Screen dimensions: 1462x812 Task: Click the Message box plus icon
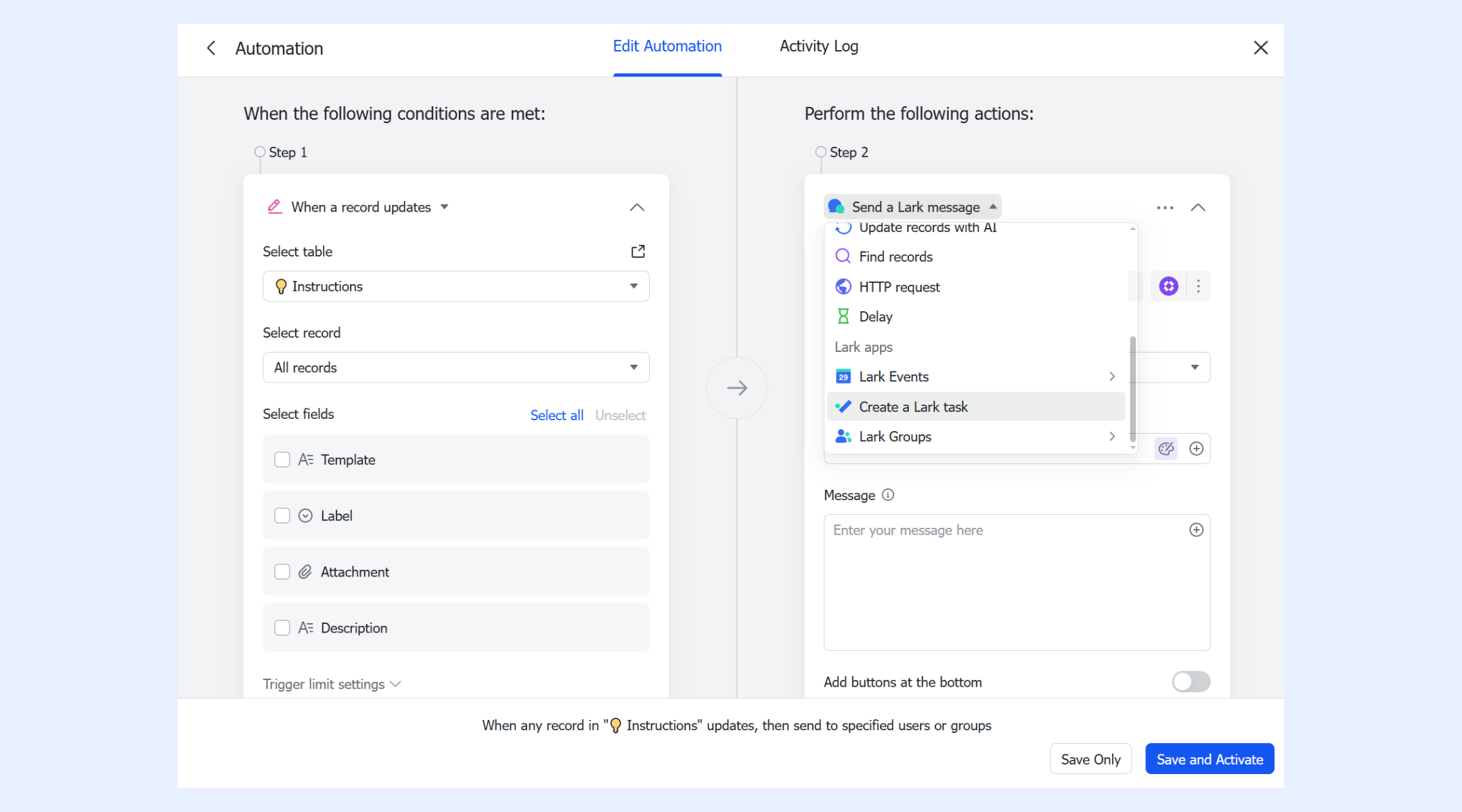coord(1196,530)
